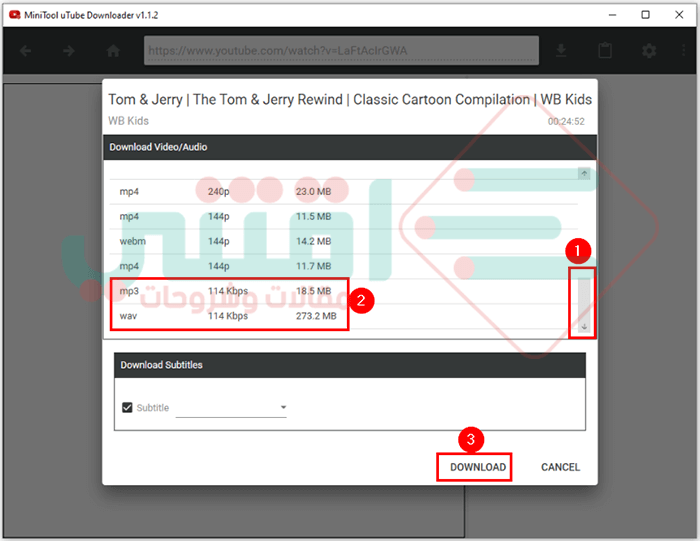Toggle the Subtitle checkbox
This screenshot has width=700, height=541.
127,408
